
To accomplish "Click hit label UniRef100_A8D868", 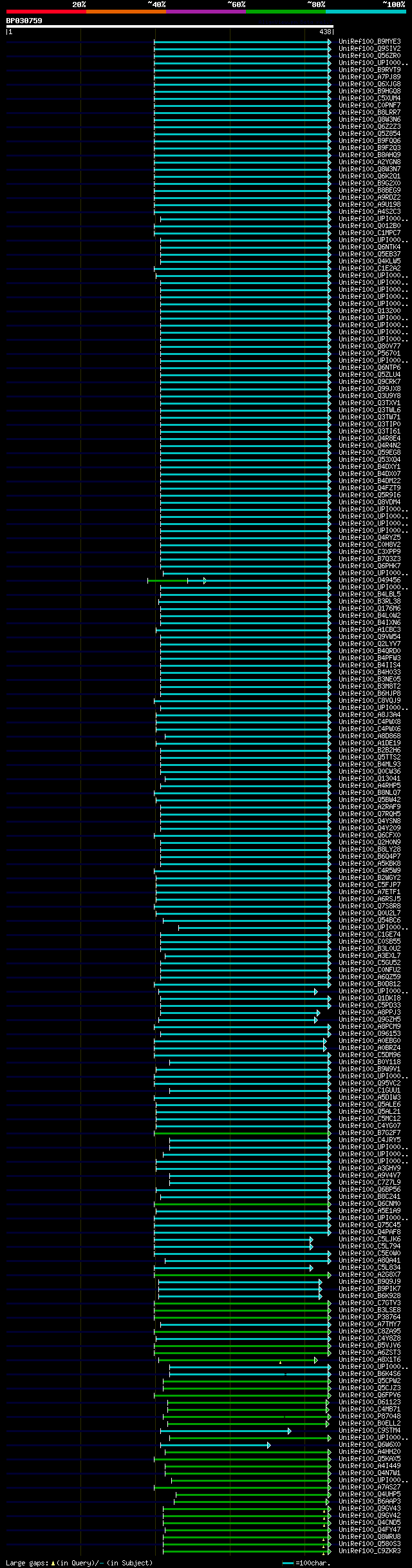I will [370, 736].
